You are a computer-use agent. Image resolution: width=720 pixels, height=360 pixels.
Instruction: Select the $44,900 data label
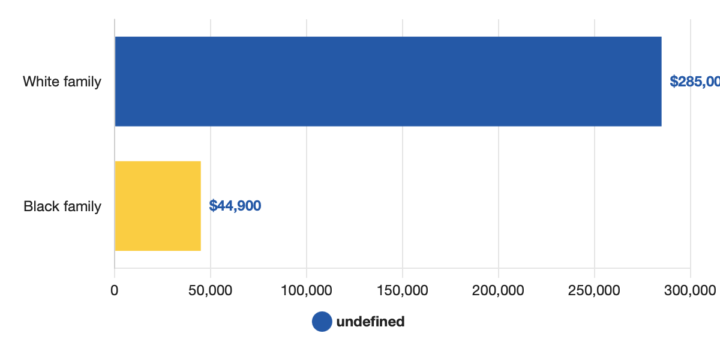coord(235,206)
